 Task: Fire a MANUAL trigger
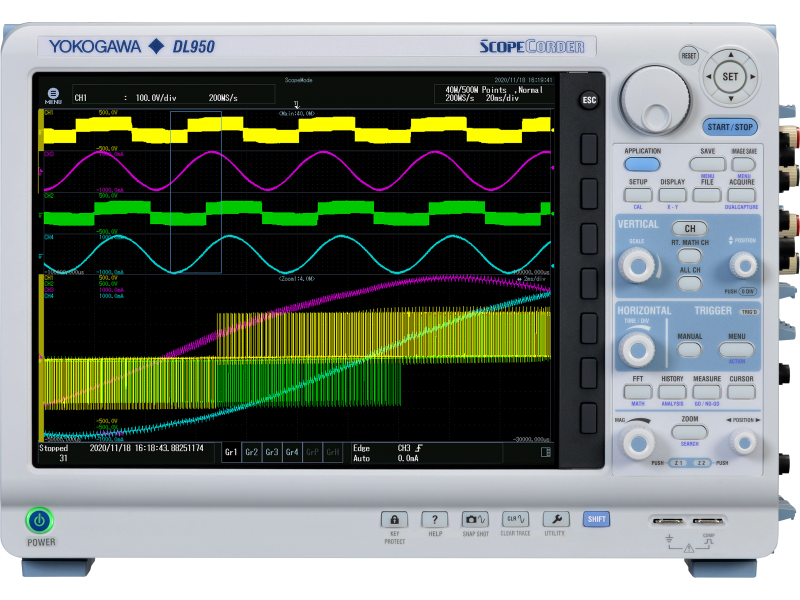[689, 349]
